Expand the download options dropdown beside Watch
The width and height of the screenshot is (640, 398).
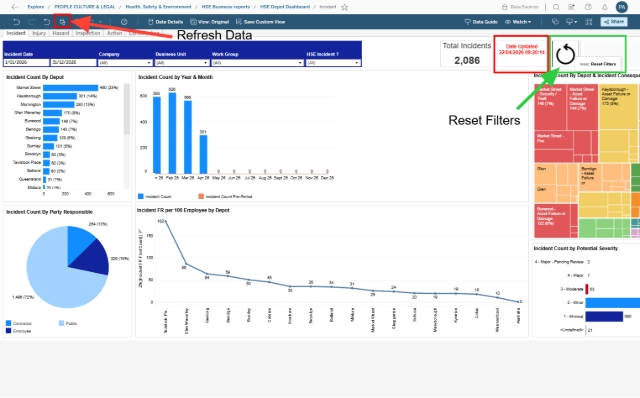571,22
